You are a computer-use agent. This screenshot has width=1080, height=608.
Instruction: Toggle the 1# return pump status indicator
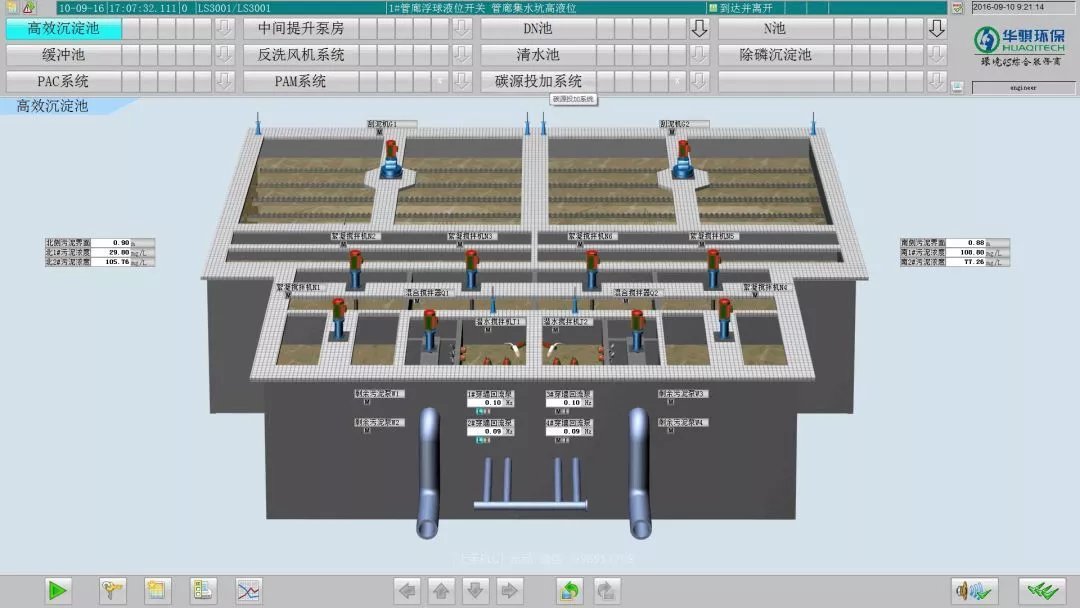(x=482, y=411)
